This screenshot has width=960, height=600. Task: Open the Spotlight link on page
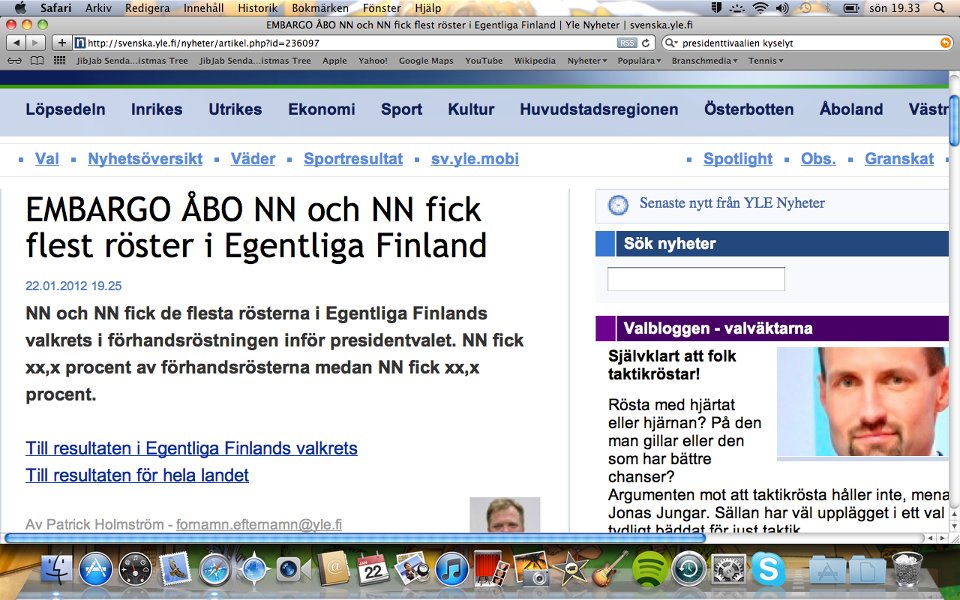coord(738,159)
